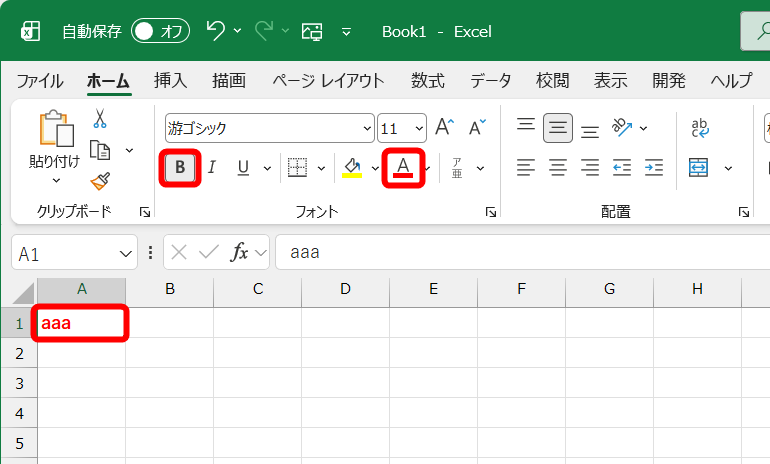Click the Borders icon

pos(298,167)
